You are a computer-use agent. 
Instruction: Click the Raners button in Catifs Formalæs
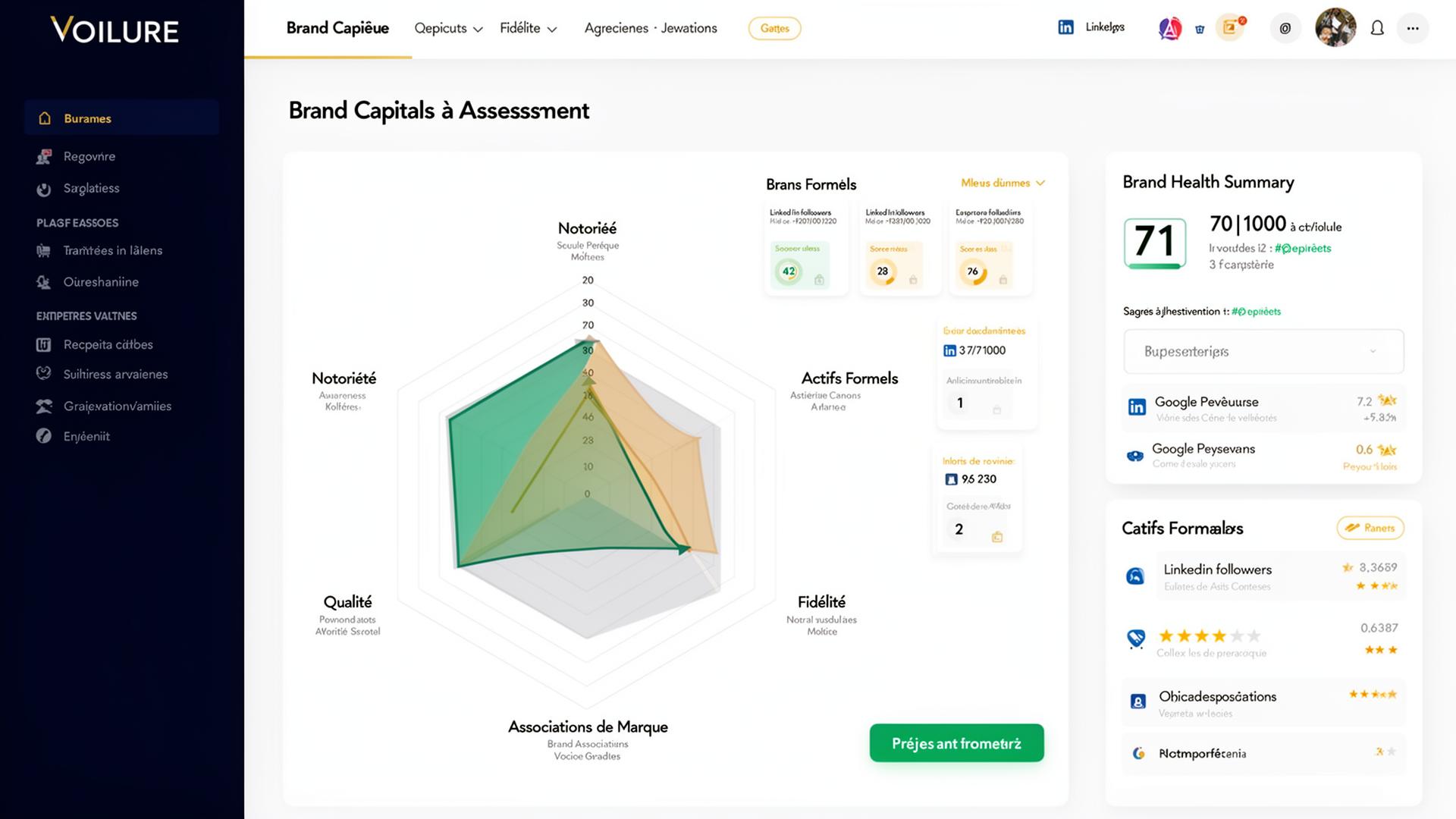click(x=1370, y=528)
